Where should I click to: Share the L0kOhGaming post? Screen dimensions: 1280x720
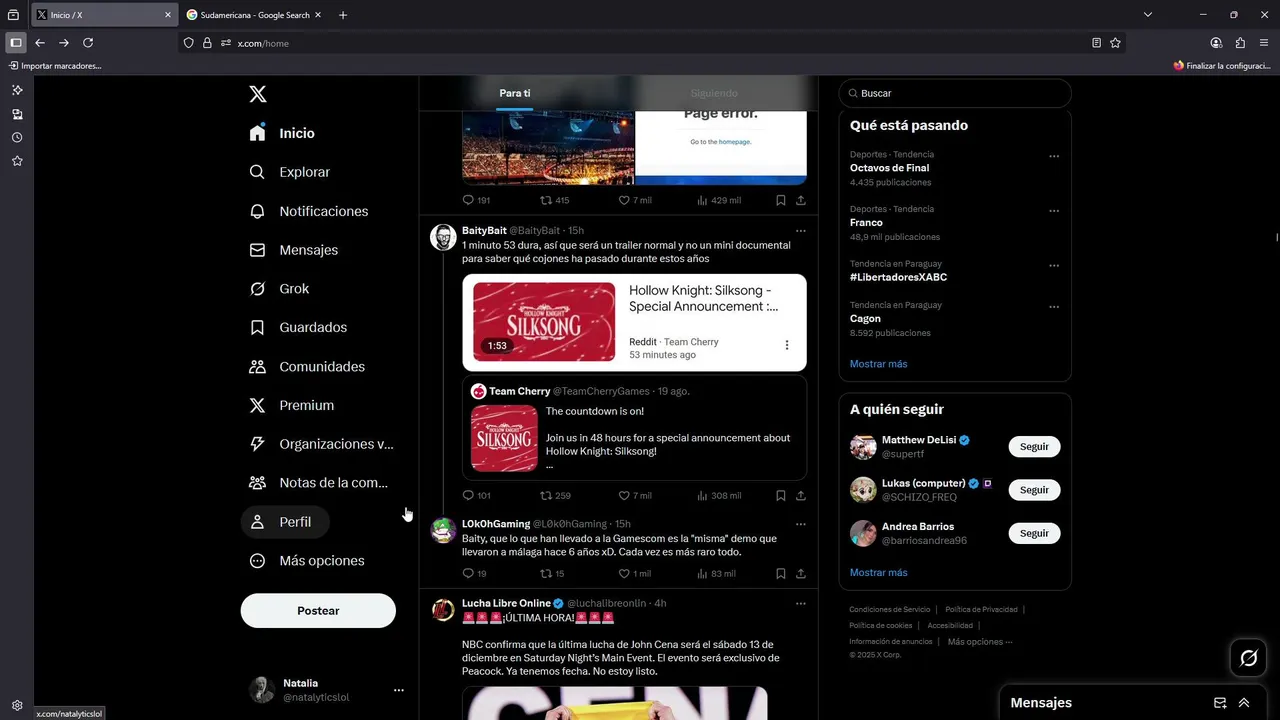point(801,574)
